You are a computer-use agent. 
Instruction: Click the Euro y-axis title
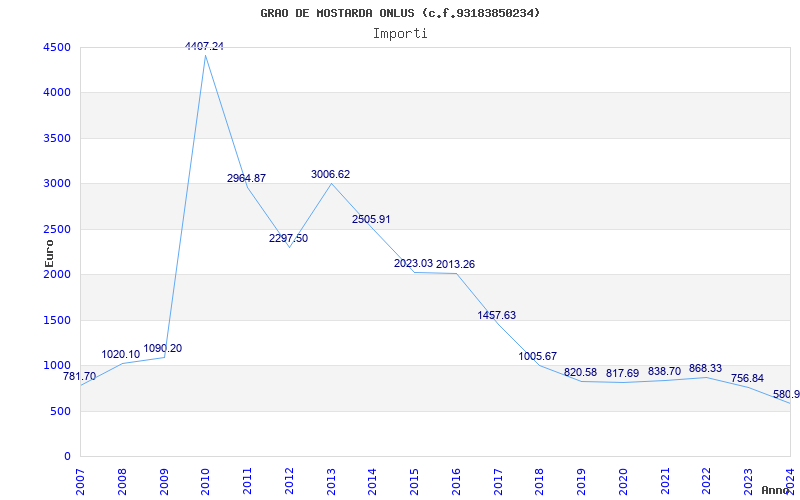tap(49, 254)
